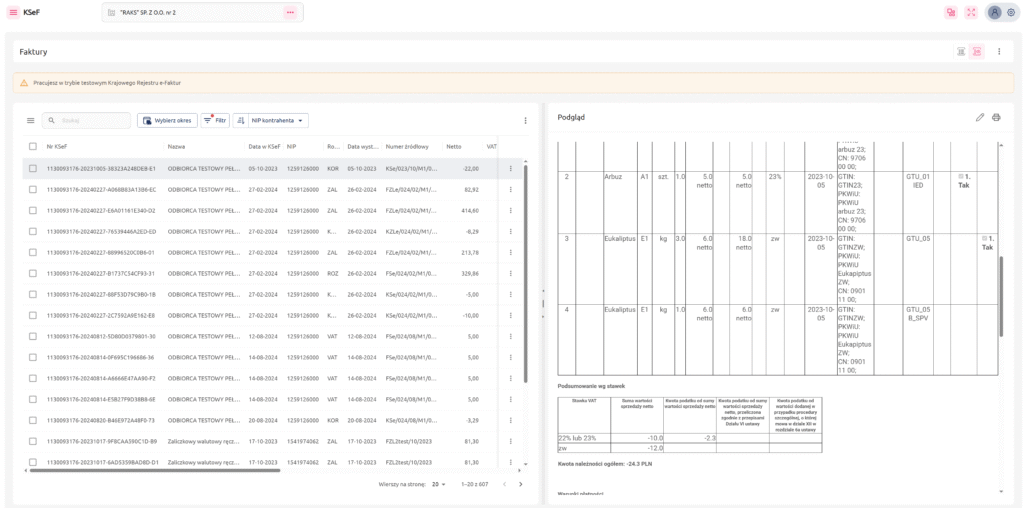The image size is (1024, 508).
Task: Open the "RAKS" SP. Z O.O. company selector
Action: point(195,12)
